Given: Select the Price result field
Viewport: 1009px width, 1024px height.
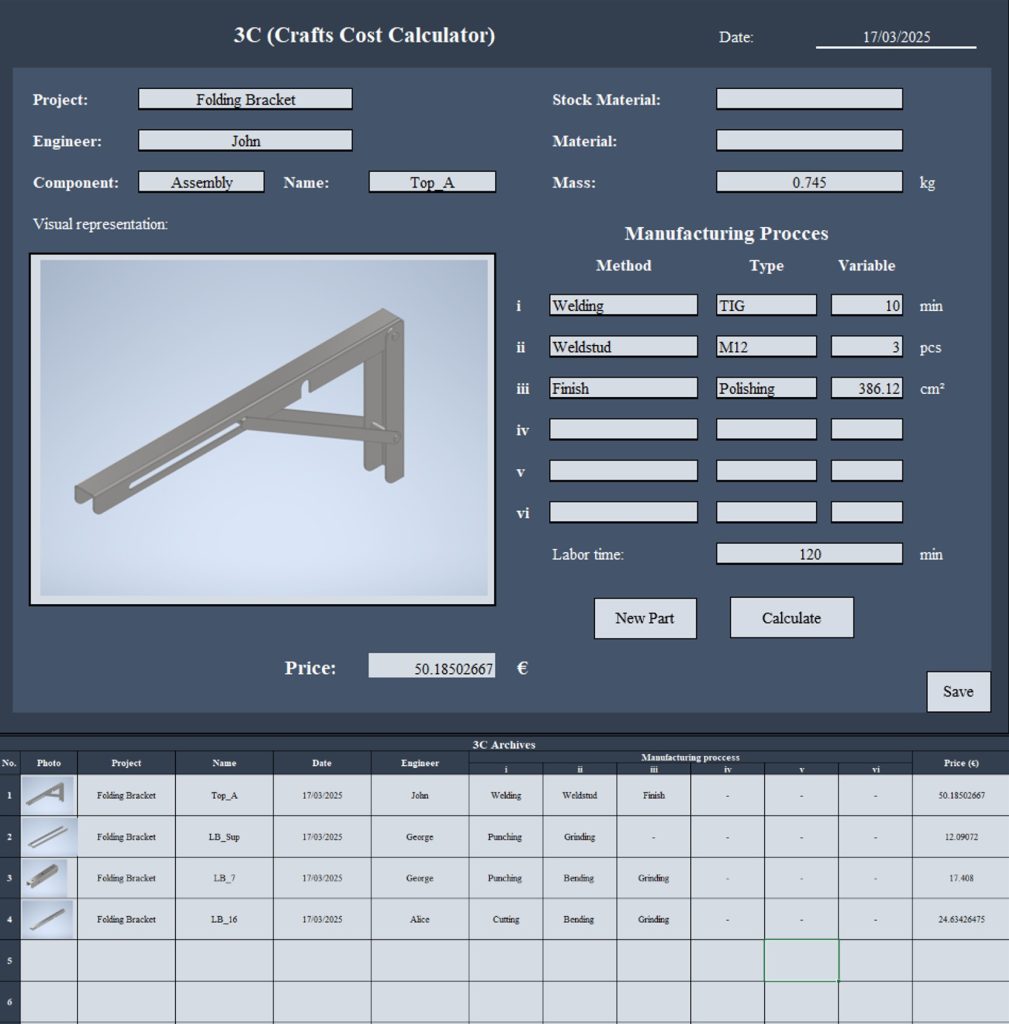Looking at the screenshot, I should pos(432,667).
